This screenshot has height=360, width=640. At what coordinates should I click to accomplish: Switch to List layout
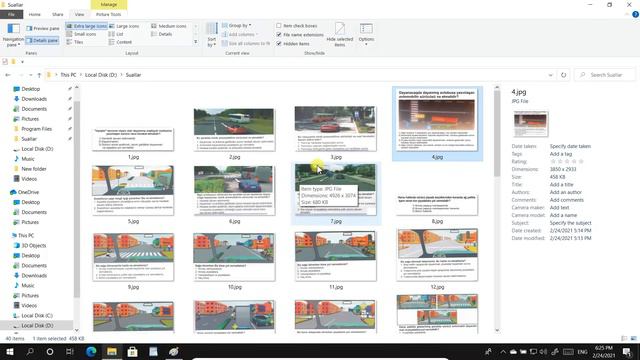click(x=116, y=34)
